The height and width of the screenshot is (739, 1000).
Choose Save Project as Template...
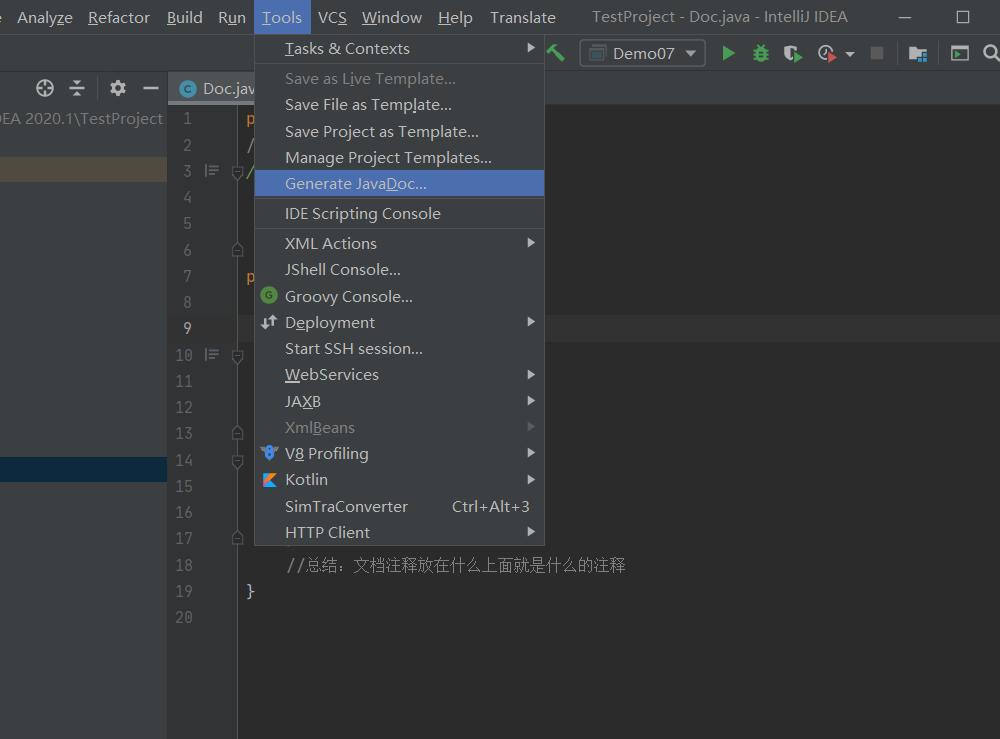click(x=399, y=131)
